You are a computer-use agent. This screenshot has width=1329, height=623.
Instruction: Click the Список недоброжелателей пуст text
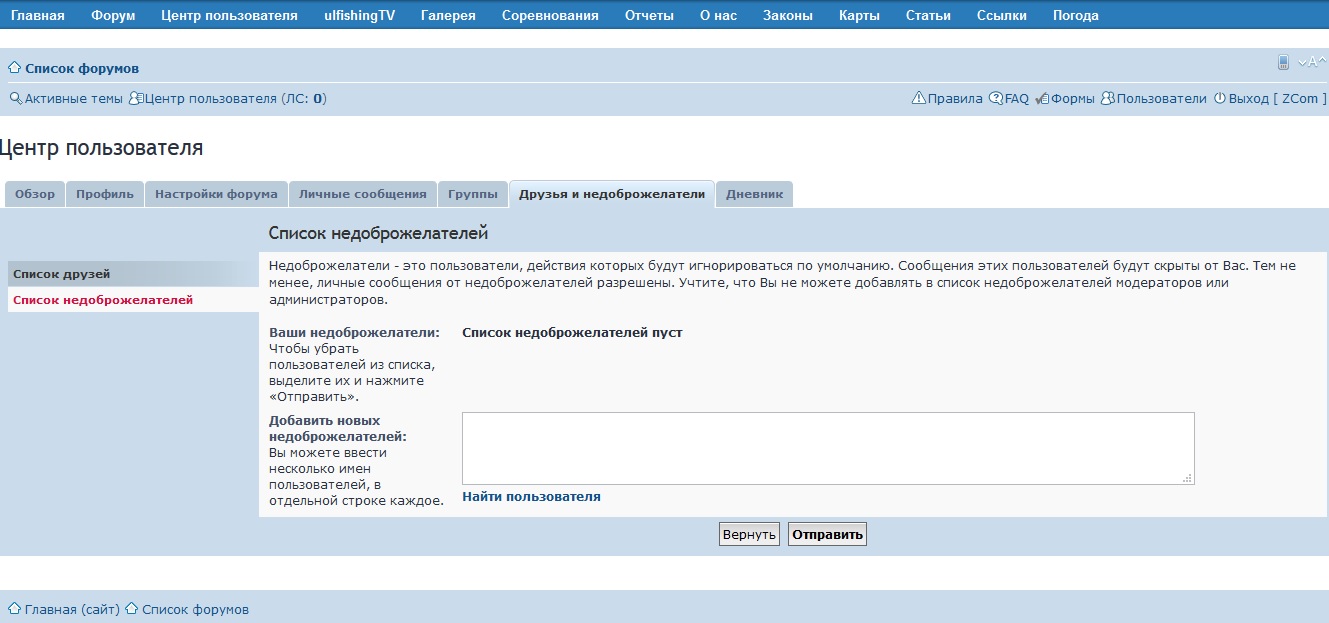572,332
